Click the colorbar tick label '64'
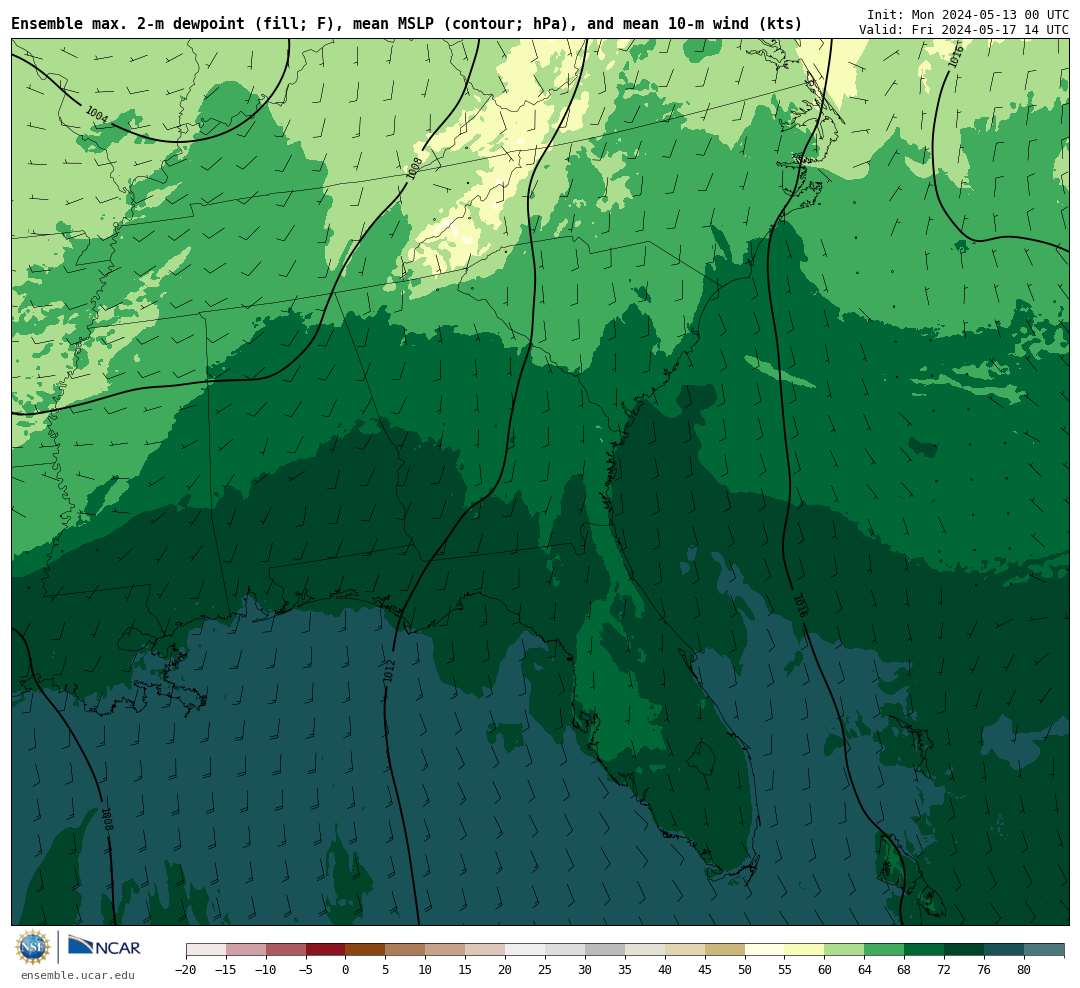The width and height of the screenshot is (1080, 988). pyautogui.click(x=864, y=970)
